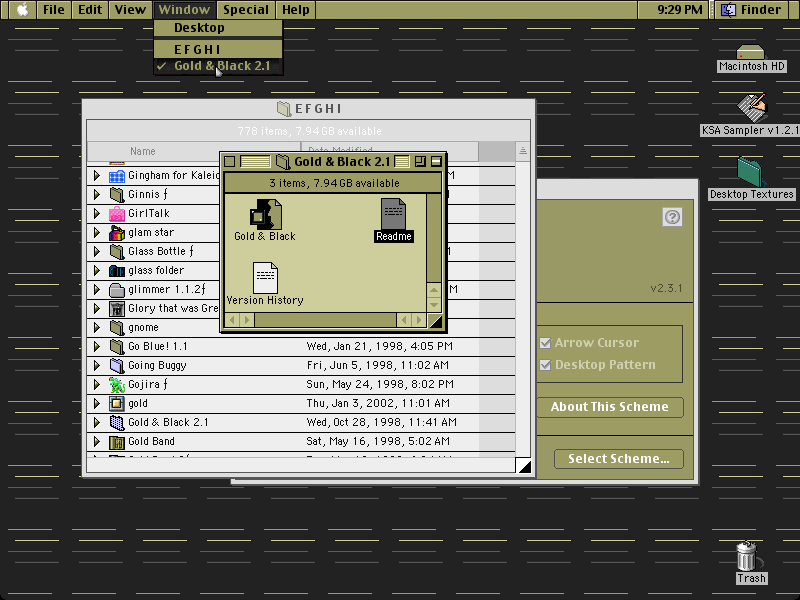This screenshot has width=800, height=600.
Task: Expand the gnome disclosure triangle
Action: tap(96, 328)
